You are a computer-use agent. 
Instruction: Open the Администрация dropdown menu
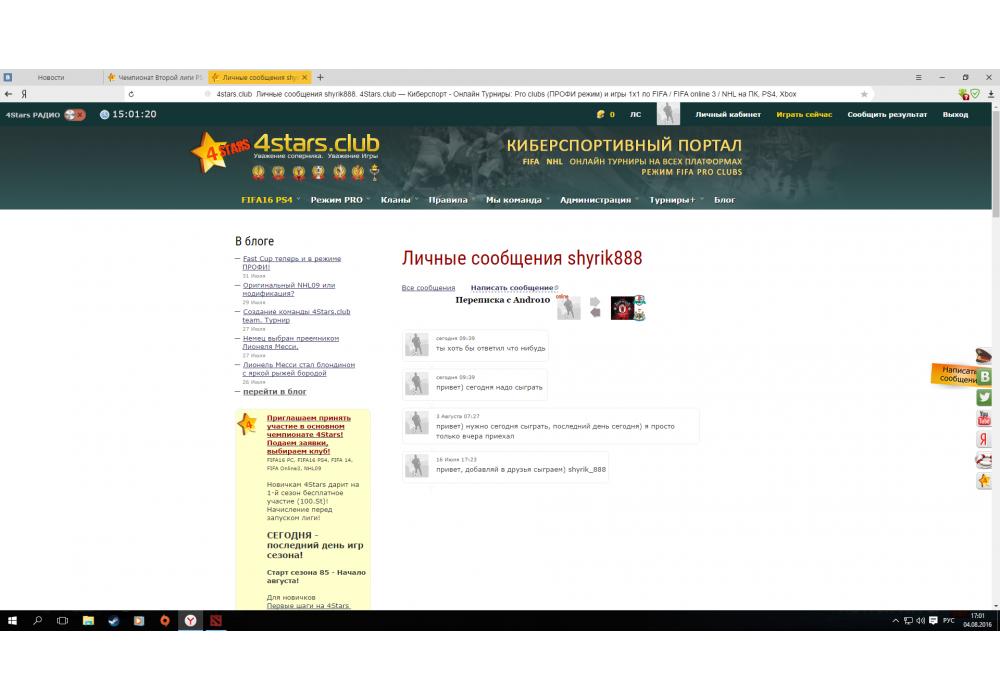tap(598, 200)
